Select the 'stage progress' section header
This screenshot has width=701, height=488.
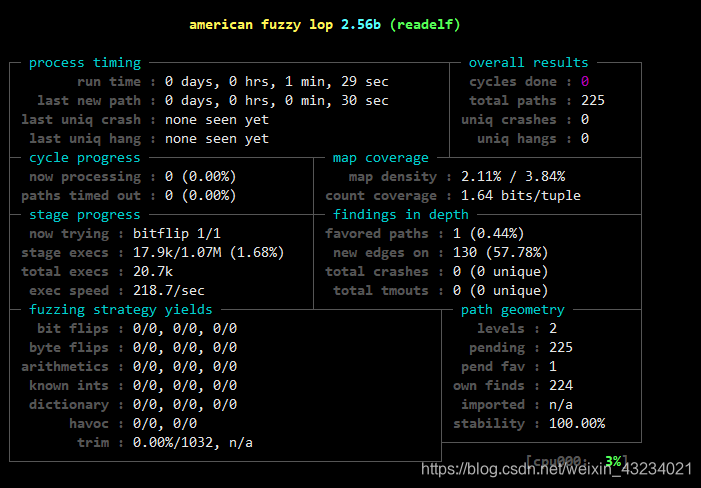[x=85, y=215]
